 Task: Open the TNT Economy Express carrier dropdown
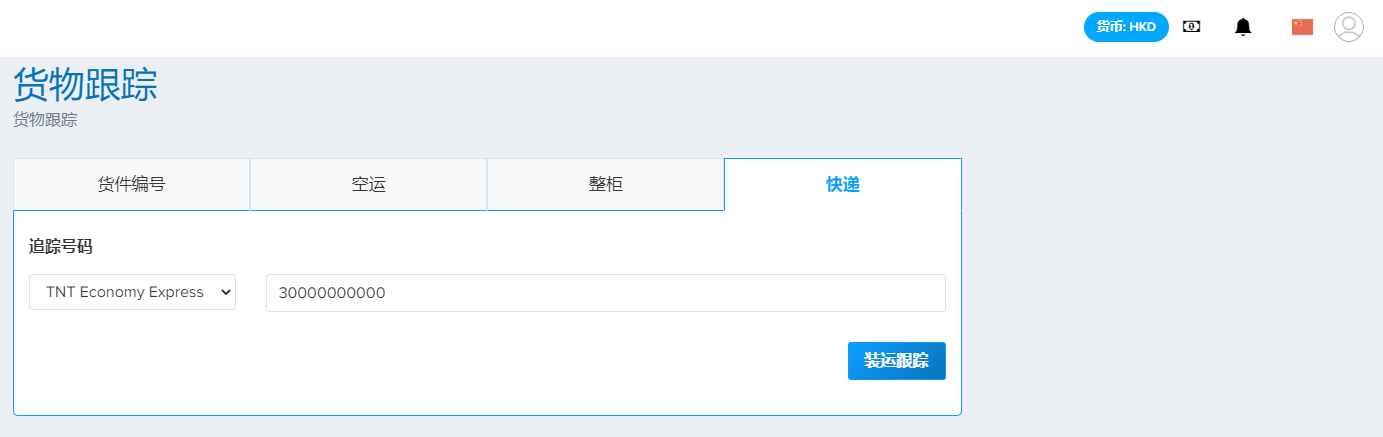click(132, 292)
